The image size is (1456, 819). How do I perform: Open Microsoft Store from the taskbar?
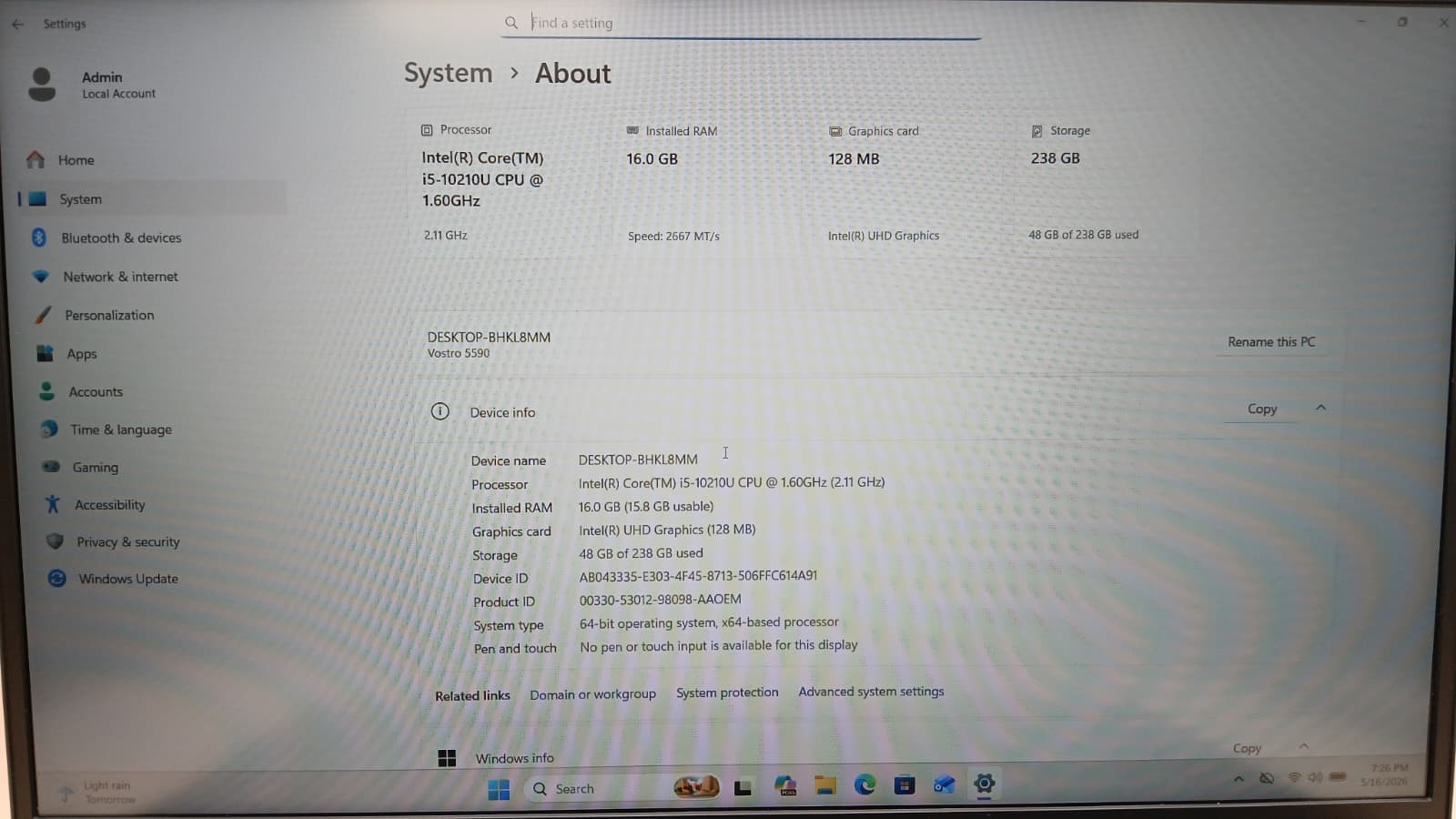click(x=905, y=784)
